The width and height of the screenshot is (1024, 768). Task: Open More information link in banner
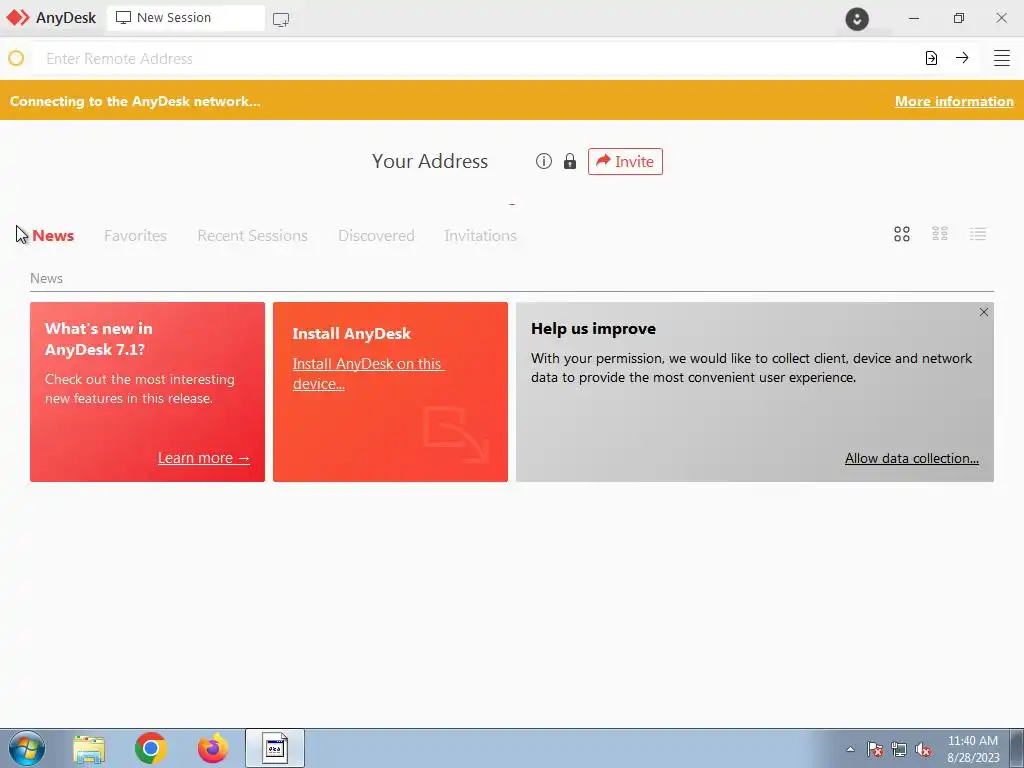[954, 101]
